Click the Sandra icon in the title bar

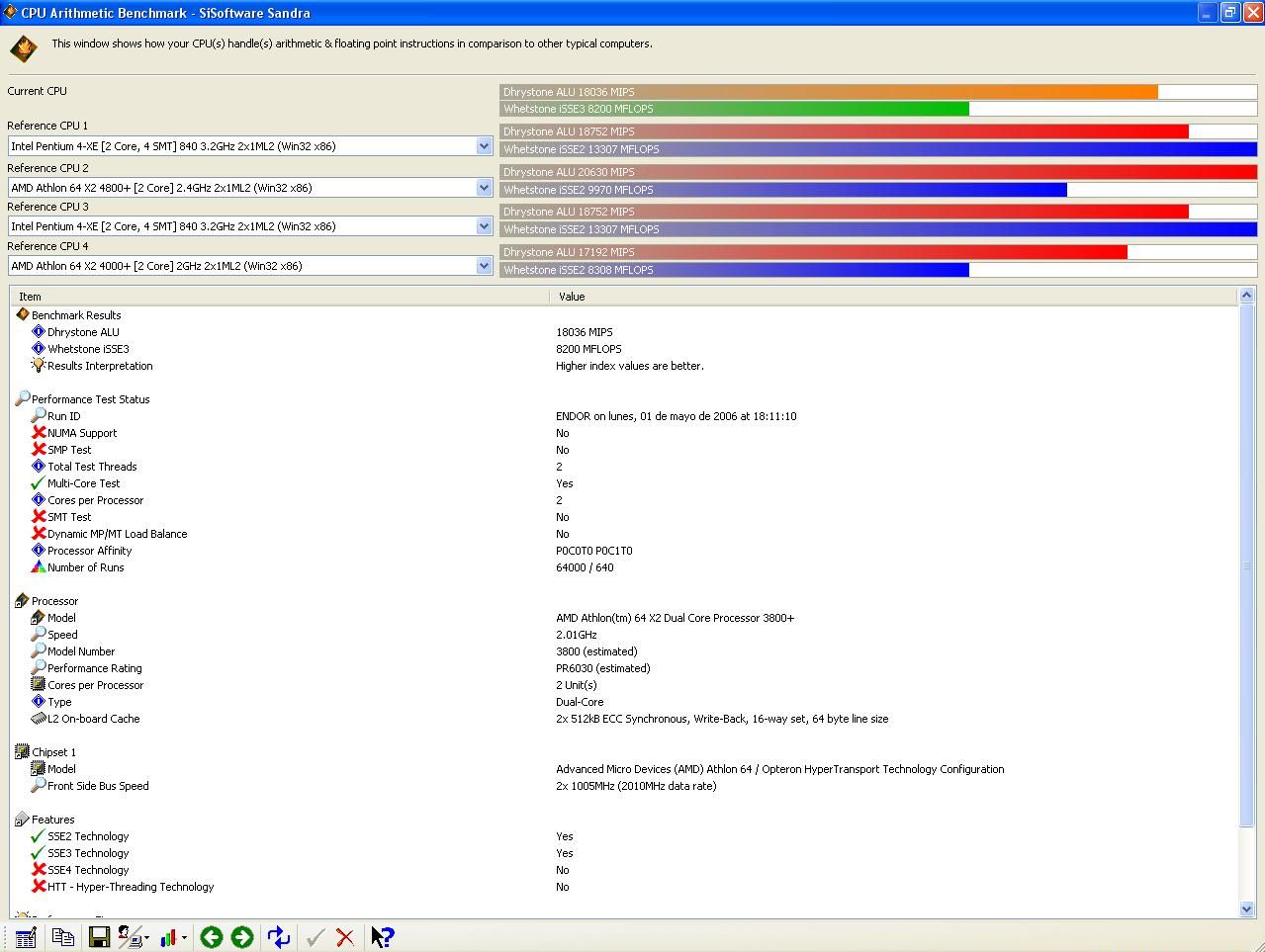click(11, 13)
